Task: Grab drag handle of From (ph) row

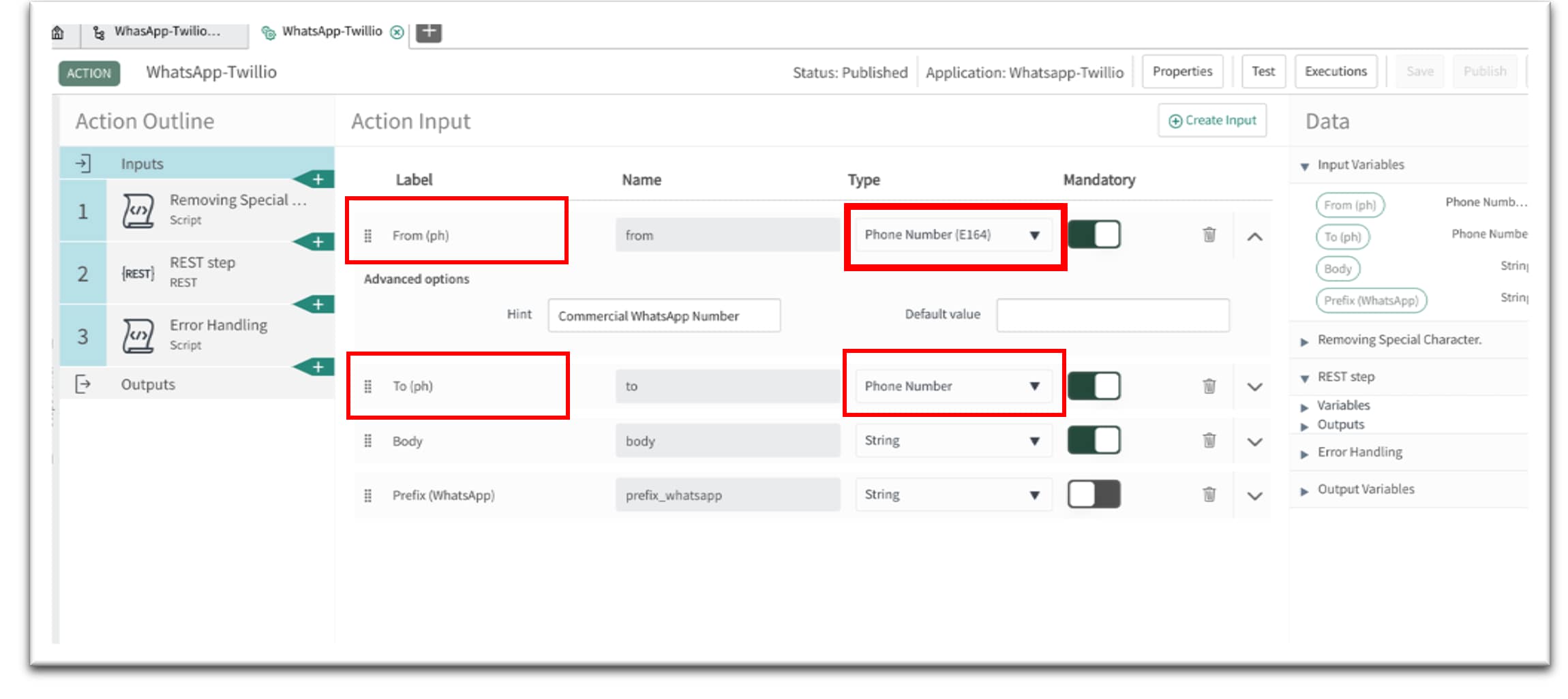Action: click(x=368, y=236)
